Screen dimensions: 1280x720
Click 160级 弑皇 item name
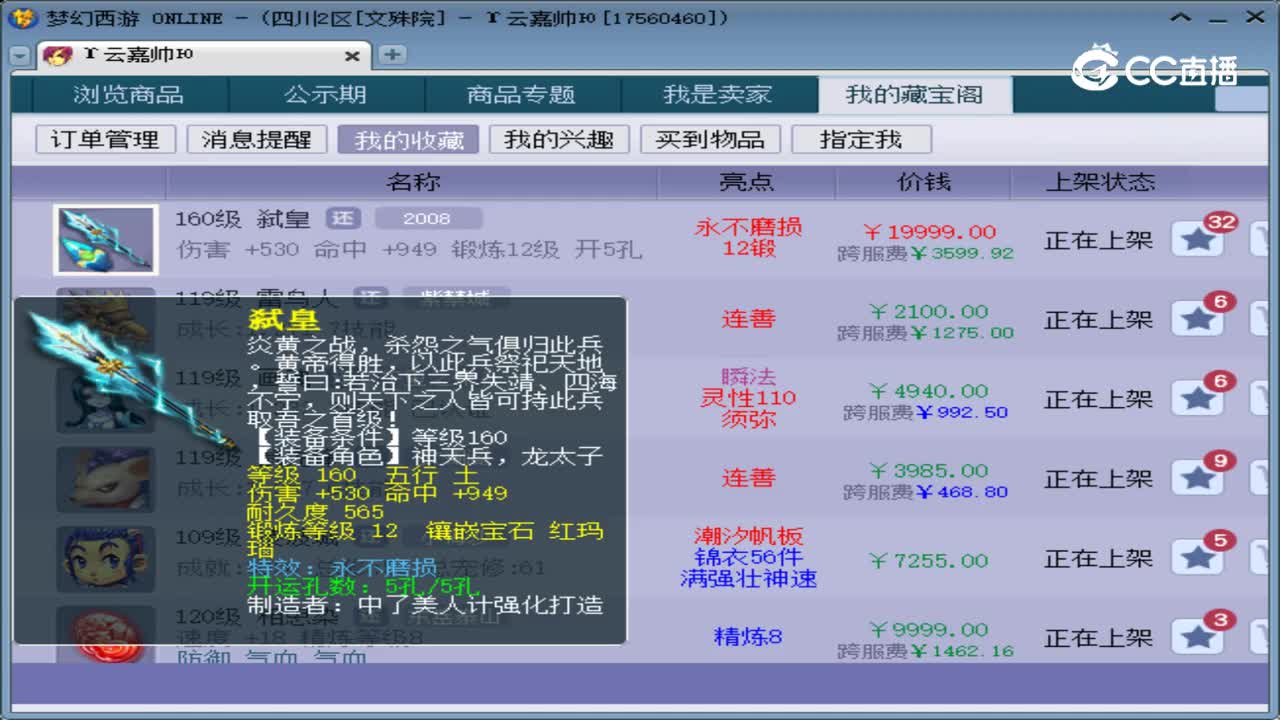pyautogui.click(x=243, y=218)
